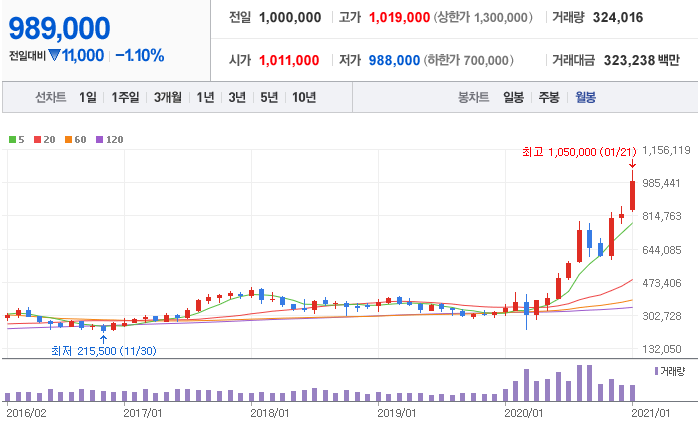Select the 월봉 candlestick chart
The image size is (698, 432).
click(585, 97)
